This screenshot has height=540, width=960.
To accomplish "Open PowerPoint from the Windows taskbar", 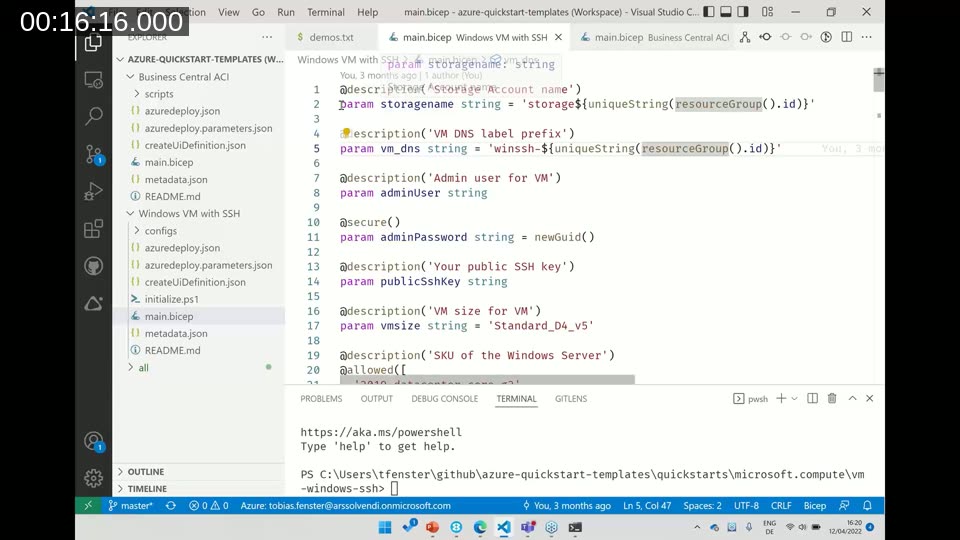I will [x=432, y=527].
